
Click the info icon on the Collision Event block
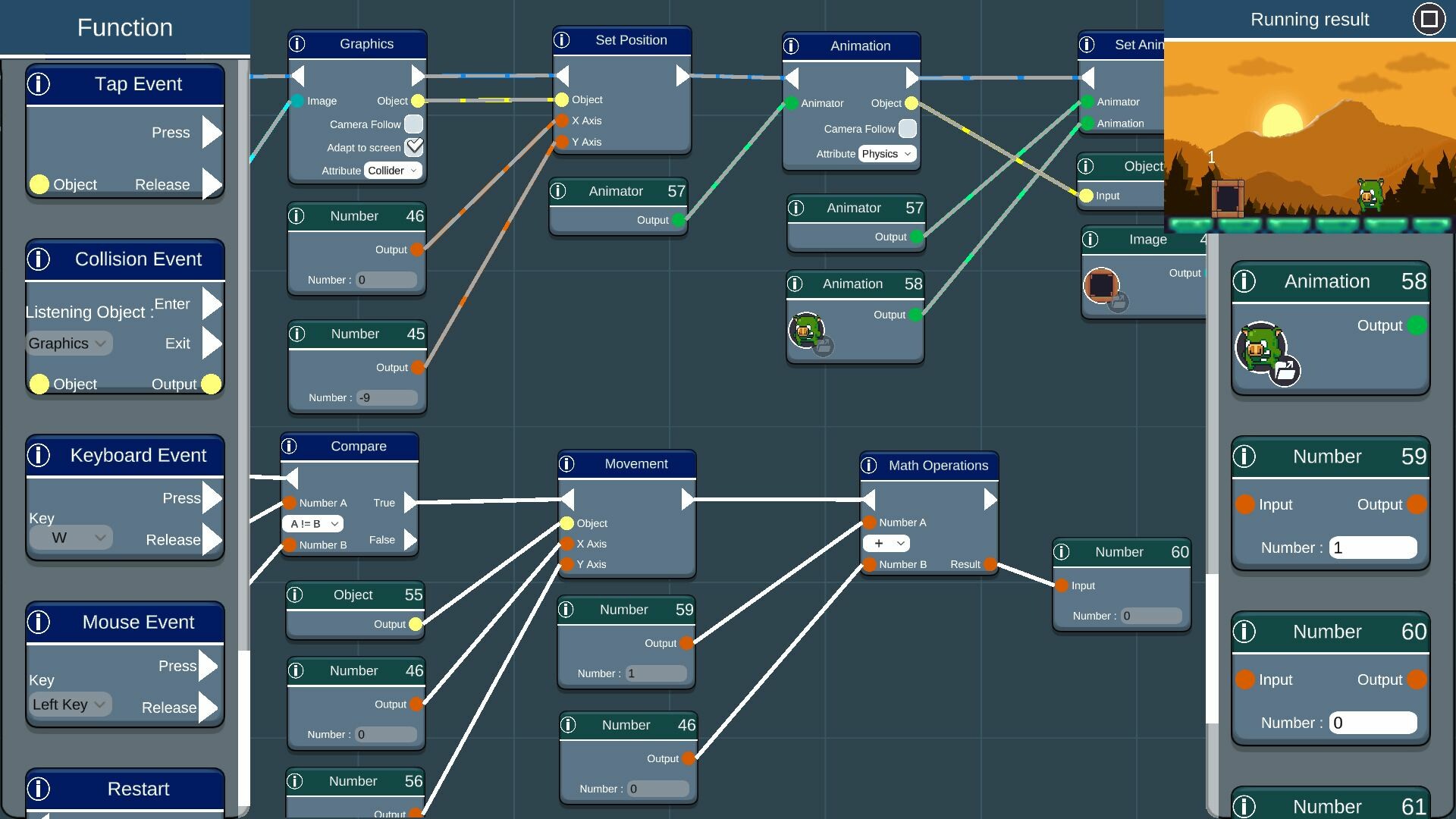pyautogui.click(x=39, y=259)
